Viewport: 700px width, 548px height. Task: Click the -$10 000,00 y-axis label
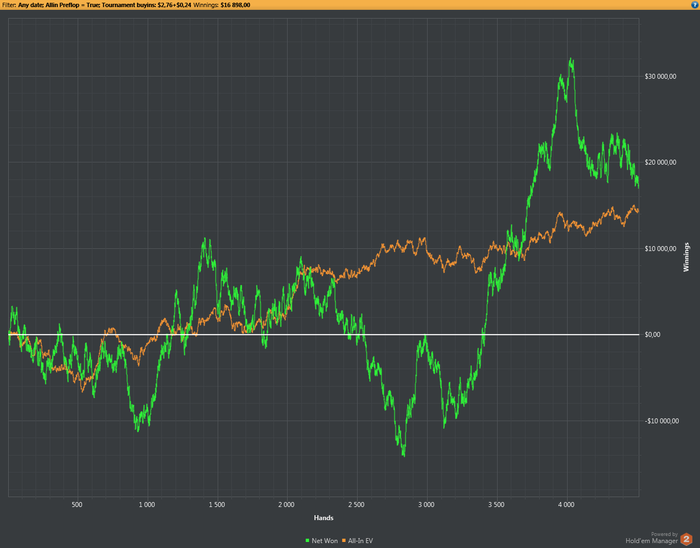point(662,421)
